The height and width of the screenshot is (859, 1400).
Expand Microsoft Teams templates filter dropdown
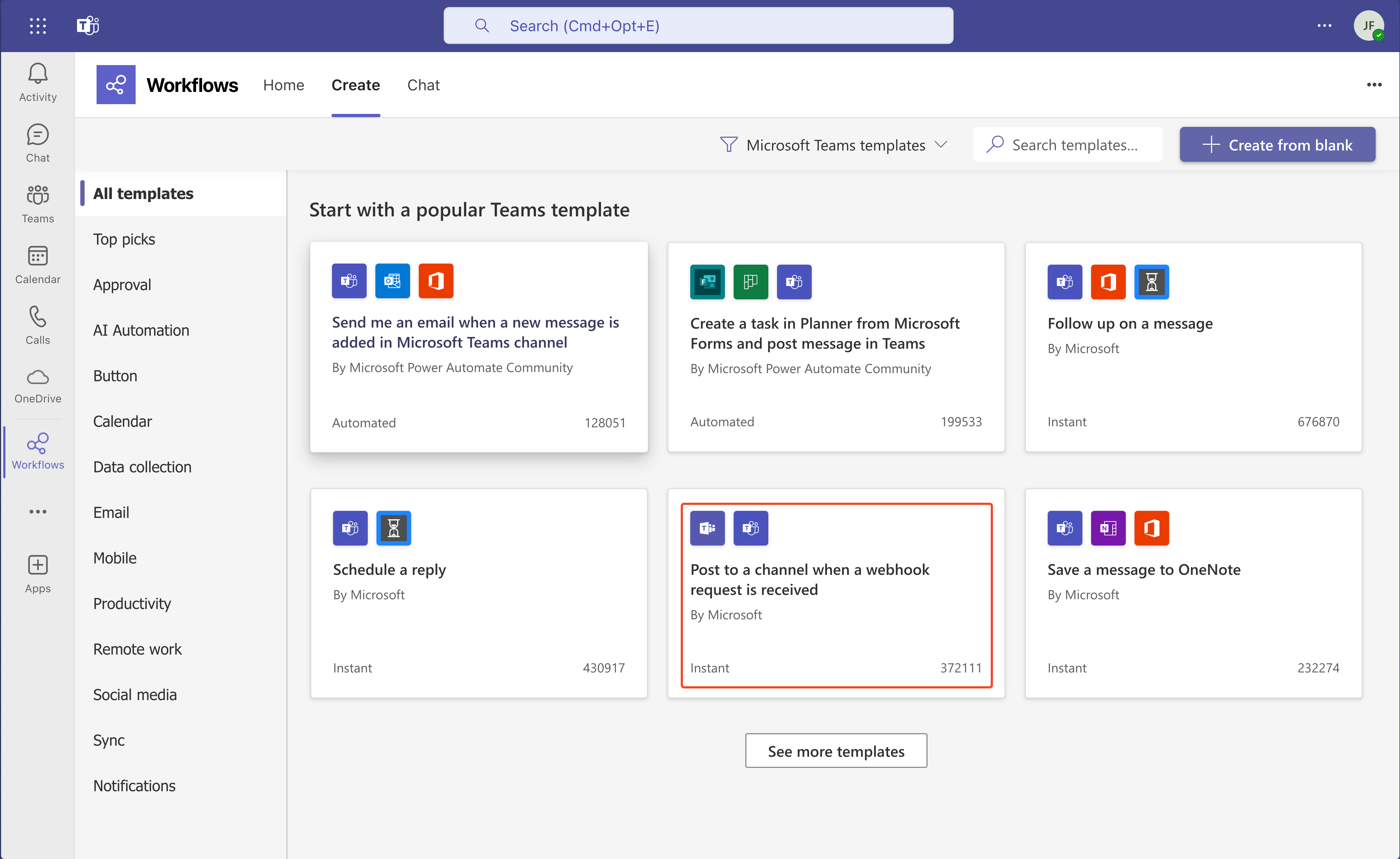(833, 145)
